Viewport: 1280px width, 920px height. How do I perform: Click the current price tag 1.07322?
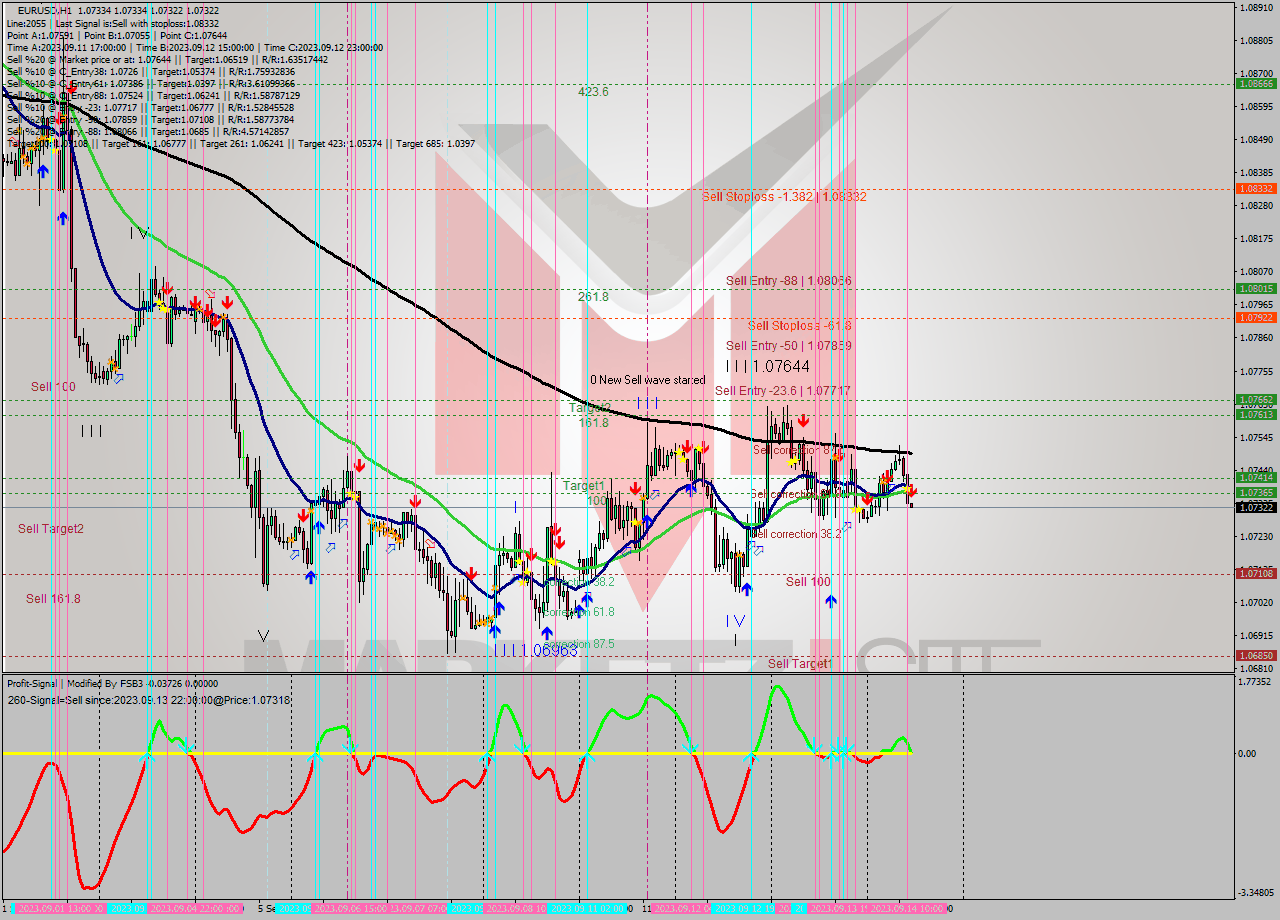click(1257, 508)
